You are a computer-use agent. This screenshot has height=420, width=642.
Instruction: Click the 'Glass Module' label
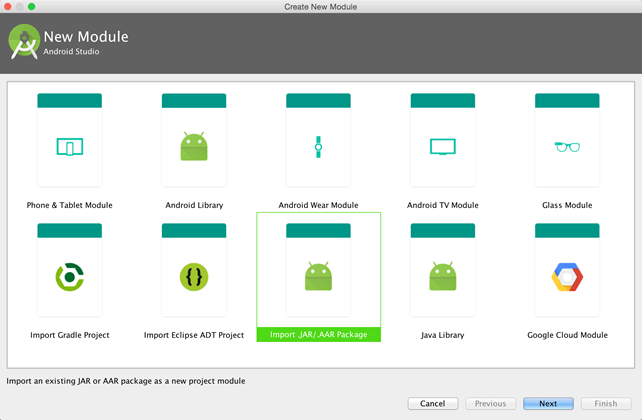(x=567, y=205)
